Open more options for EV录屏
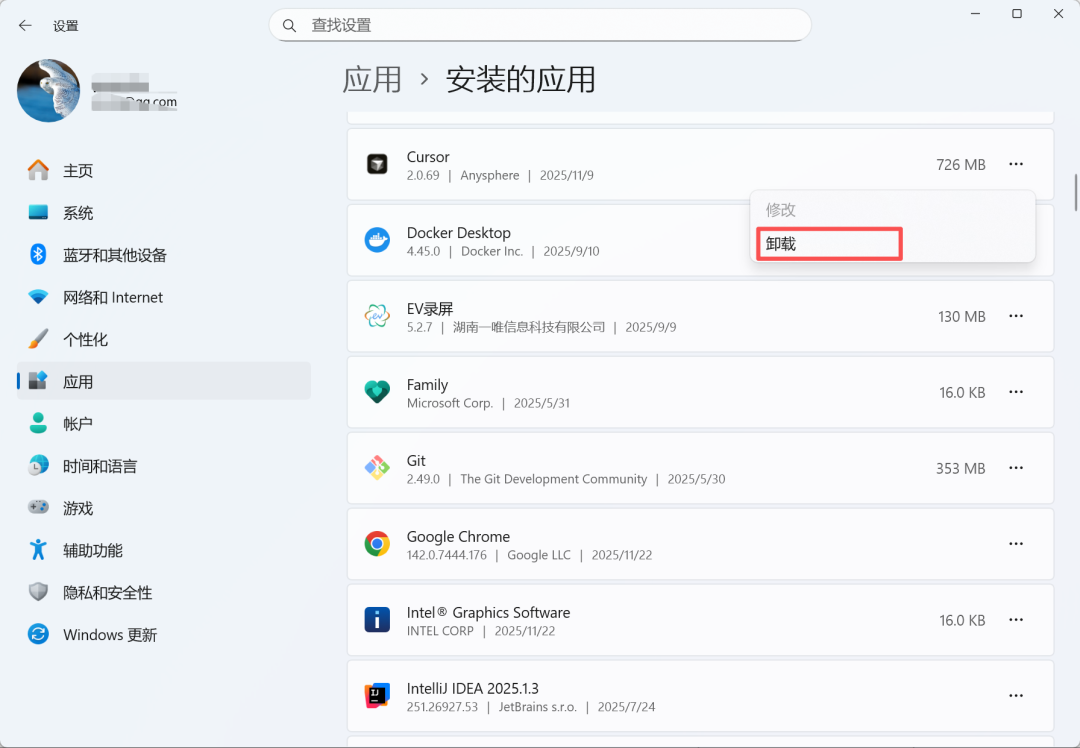 tap(1016, 316)
